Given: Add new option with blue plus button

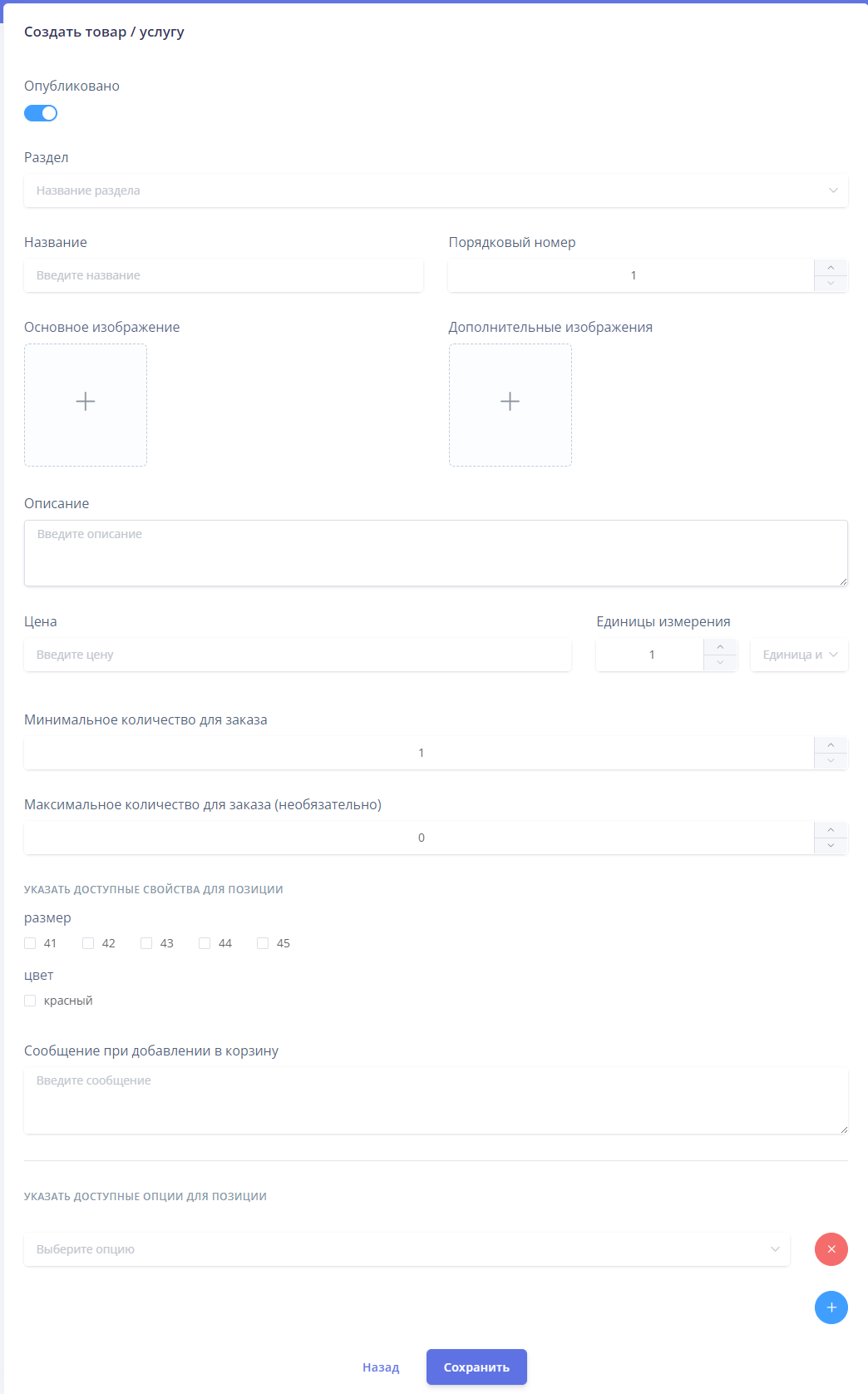Looking at the screenshot, I should click(831, 1307).
